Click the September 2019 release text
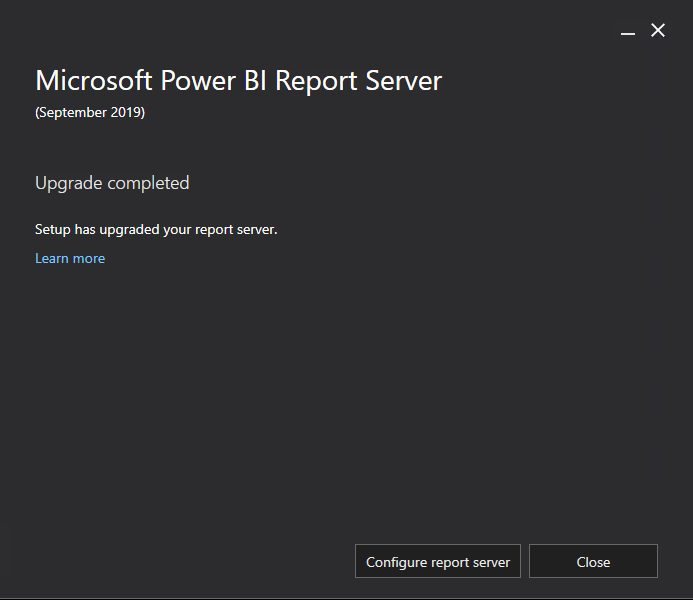Screen dimensions: 693x600 90,112
